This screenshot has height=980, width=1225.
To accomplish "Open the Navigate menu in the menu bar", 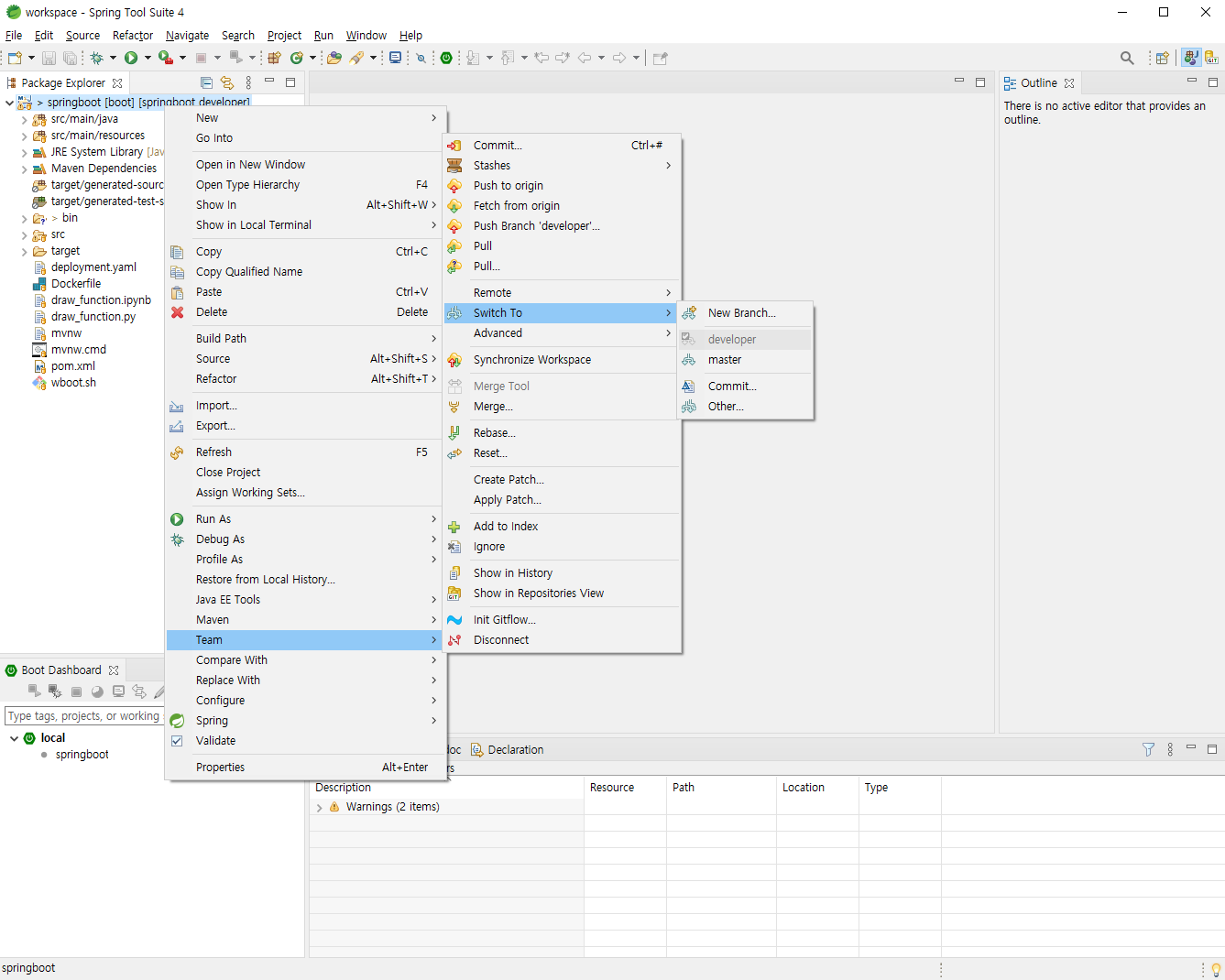I will click(187, 36).
